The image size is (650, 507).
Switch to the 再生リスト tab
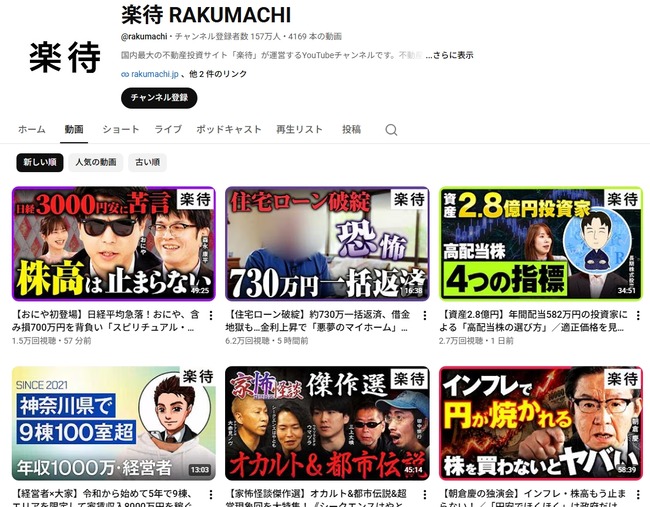pos(299,129)
